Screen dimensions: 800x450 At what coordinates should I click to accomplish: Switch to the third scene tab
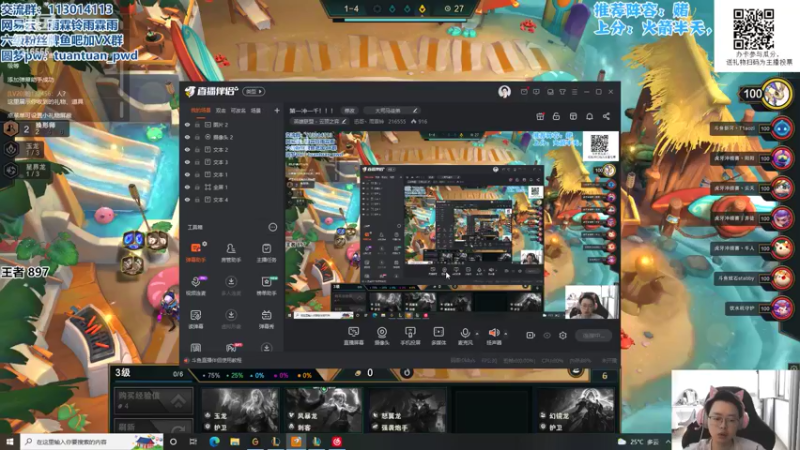point(238,110)
